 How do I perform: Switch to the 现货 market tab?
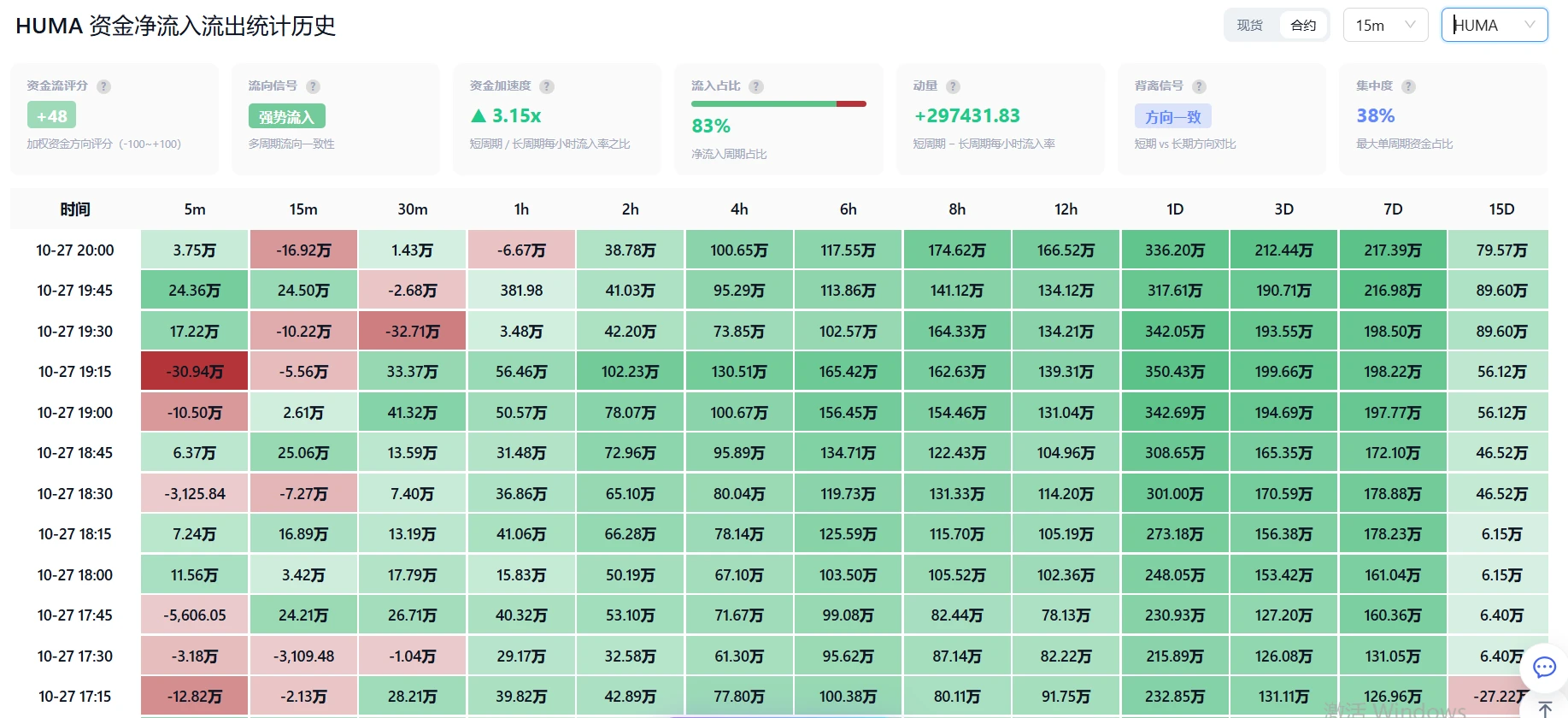[x=1250, y=26]
